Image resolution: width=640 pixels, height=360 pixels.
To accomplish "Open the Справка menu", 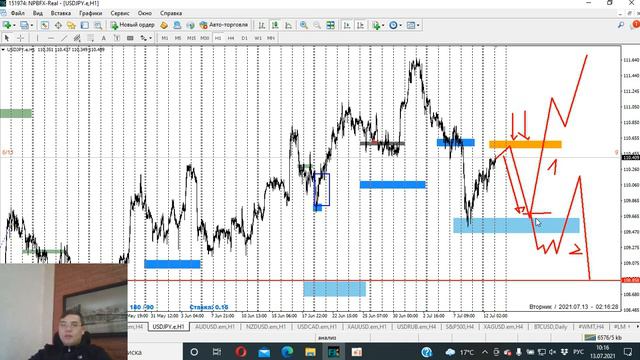I will tap(171, 13).
